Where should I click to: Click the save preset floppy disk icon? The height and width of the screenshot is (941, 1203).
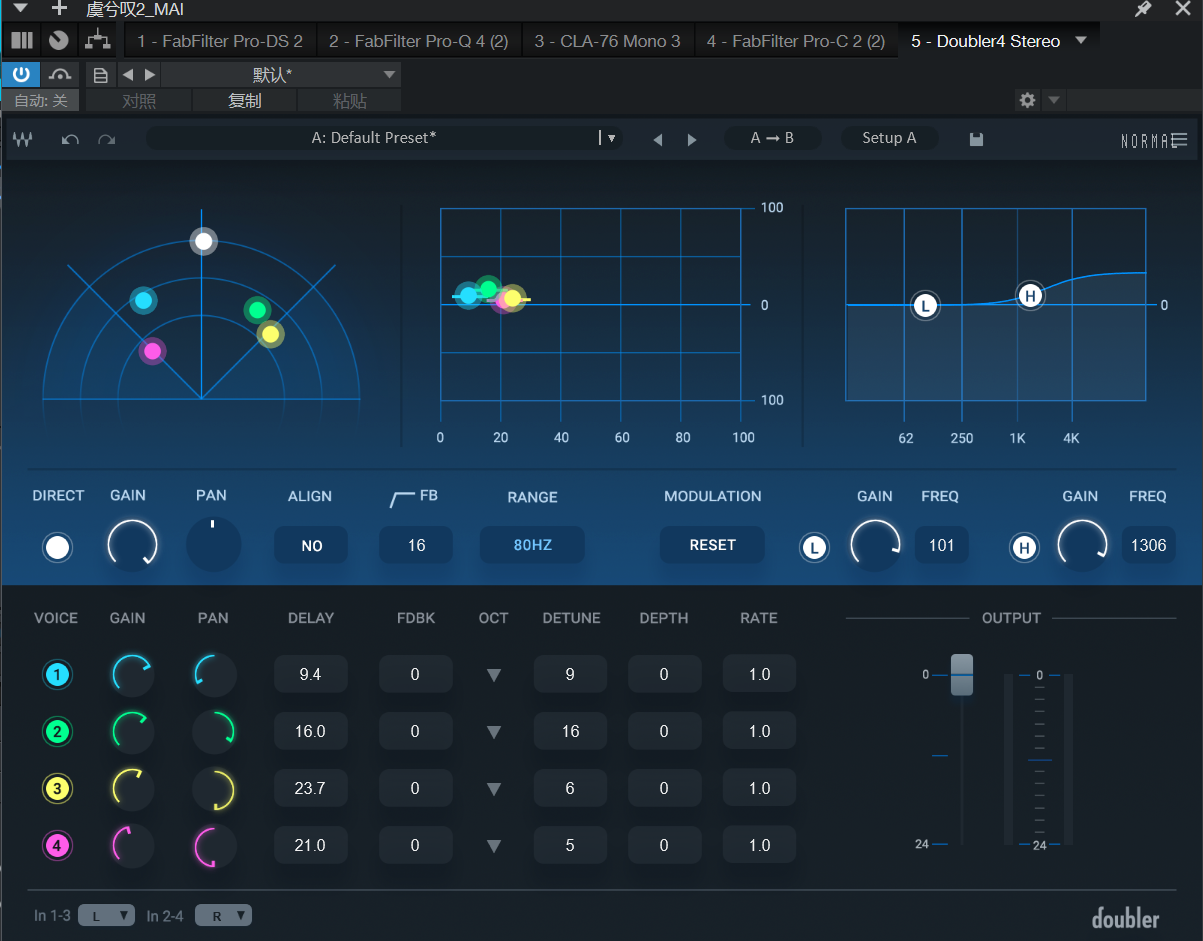976,139
